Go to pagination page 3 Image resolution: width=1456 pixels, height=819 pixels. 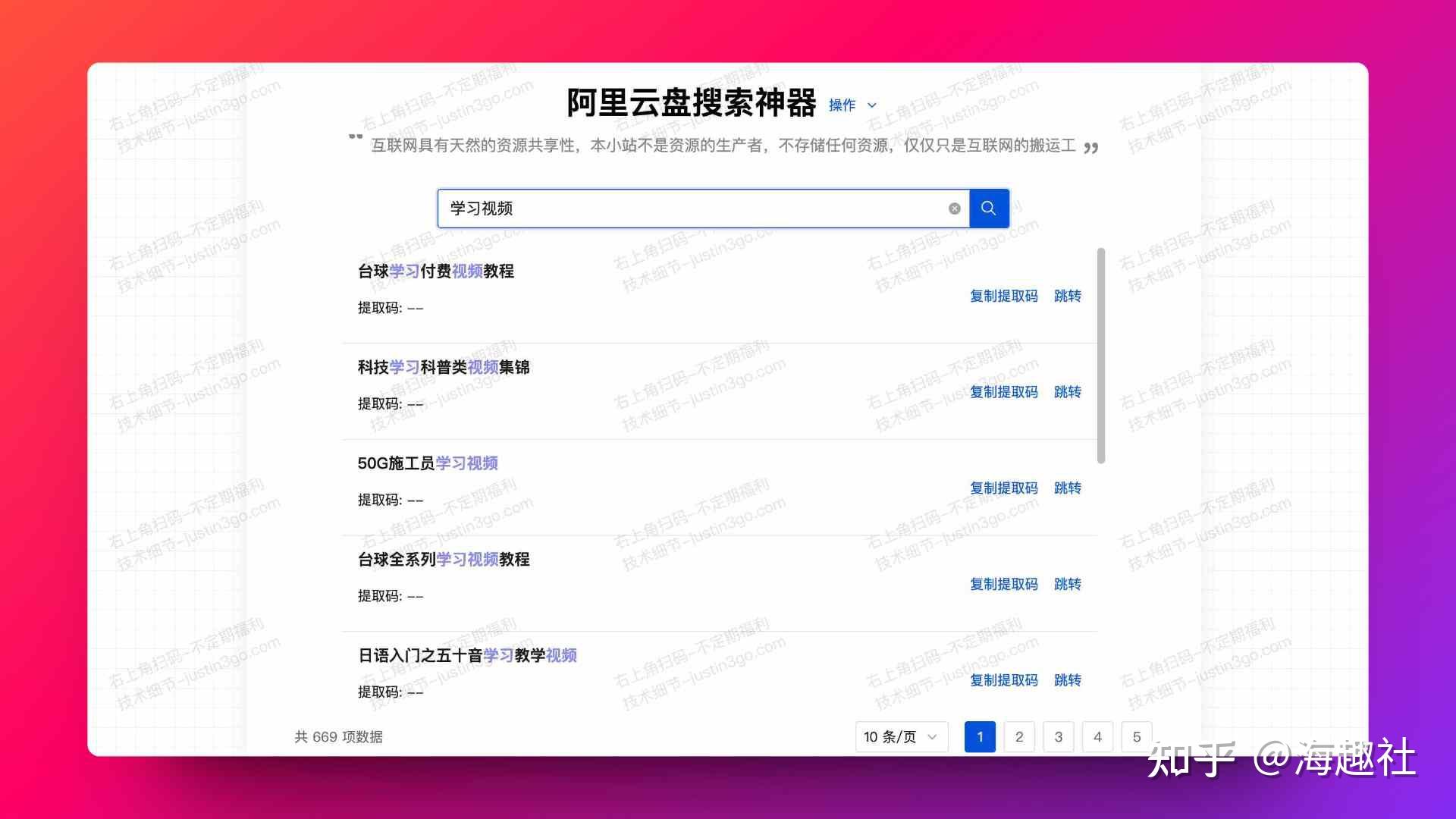tap(1059, 737)
